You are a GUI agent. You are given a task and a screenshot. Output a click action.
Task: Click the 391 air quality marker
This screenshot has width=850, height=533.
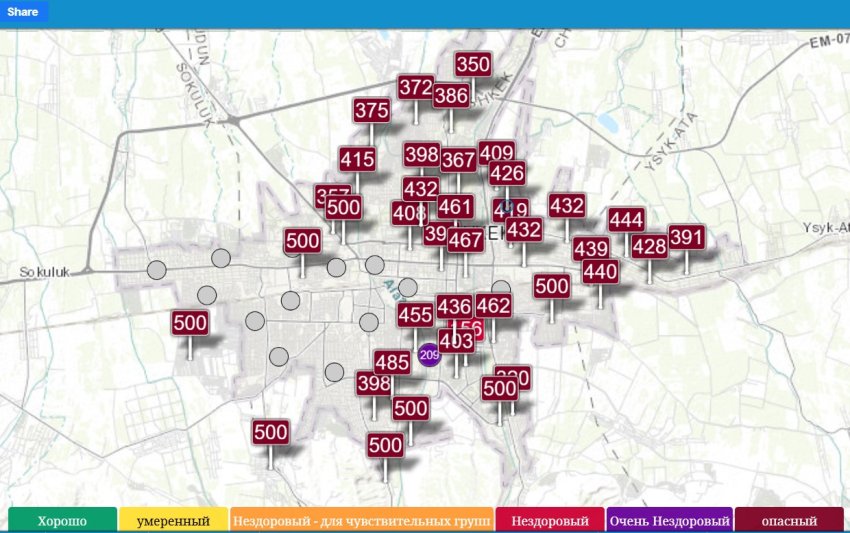(x=687, y=237)
